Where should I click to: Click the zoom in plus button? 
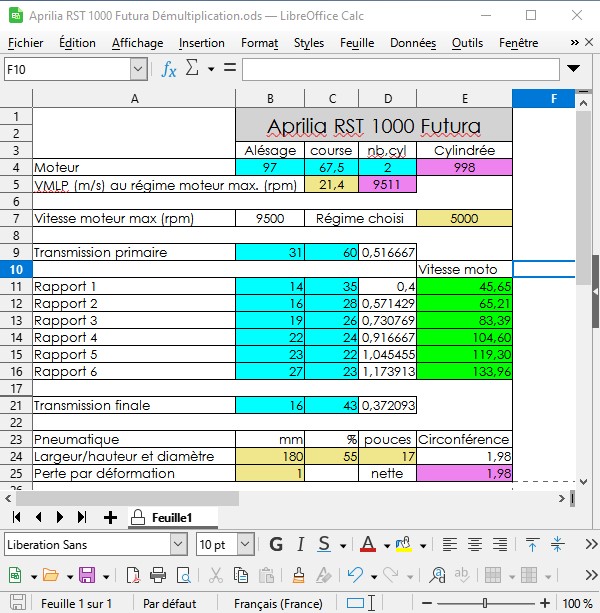click(544, 603)
